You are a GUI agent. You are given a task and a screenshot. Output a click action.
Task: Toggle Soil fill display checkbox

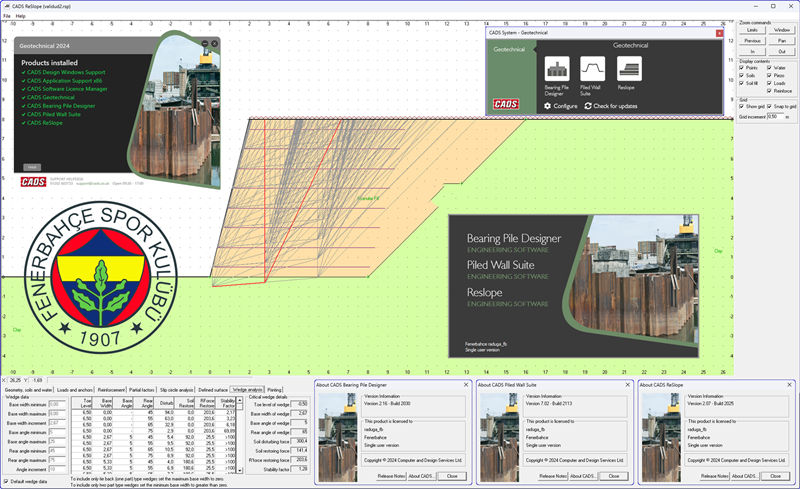coord(741,83)
